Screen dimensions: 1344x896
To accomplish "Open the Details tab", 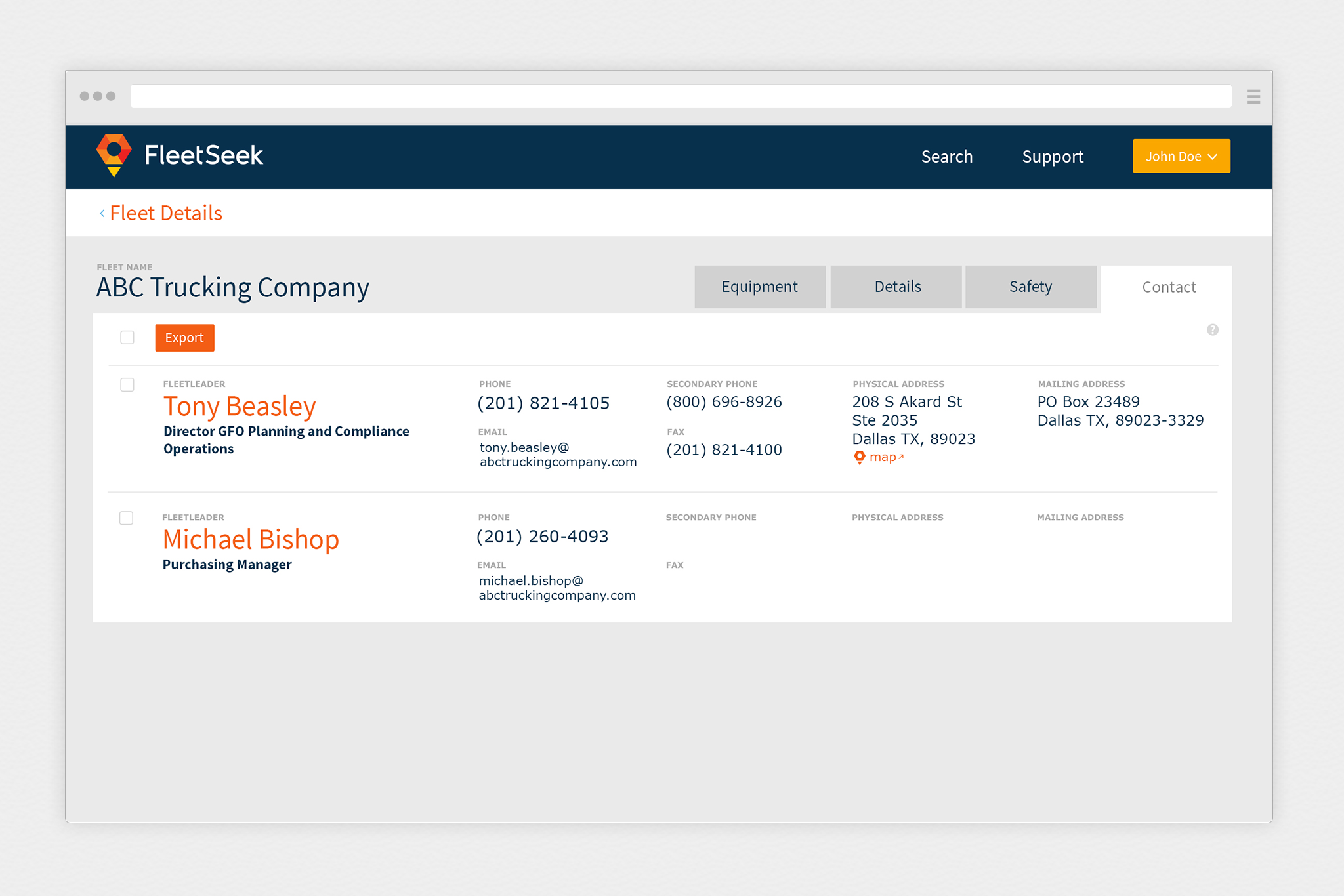I will (896, 287).
